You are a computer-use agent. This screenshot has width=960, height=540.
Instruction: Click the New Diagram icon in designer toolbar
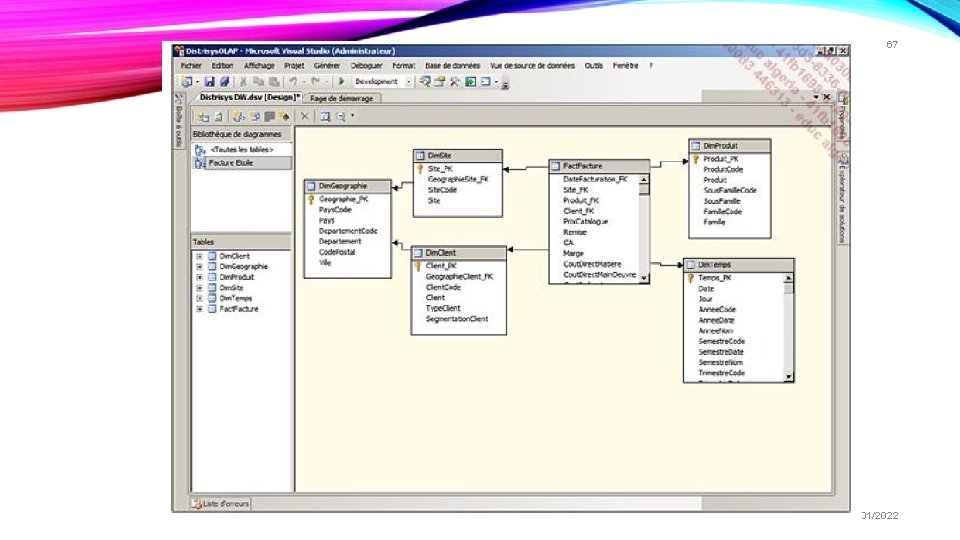click(239, 116)
